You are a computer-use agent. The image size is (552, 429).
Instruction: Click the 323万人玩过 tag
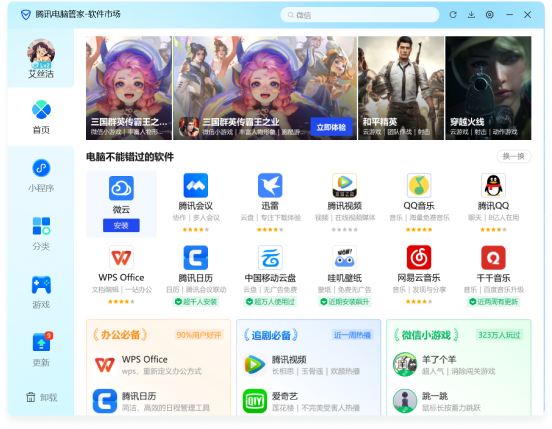pyautogui.click(x=499, y=335)
